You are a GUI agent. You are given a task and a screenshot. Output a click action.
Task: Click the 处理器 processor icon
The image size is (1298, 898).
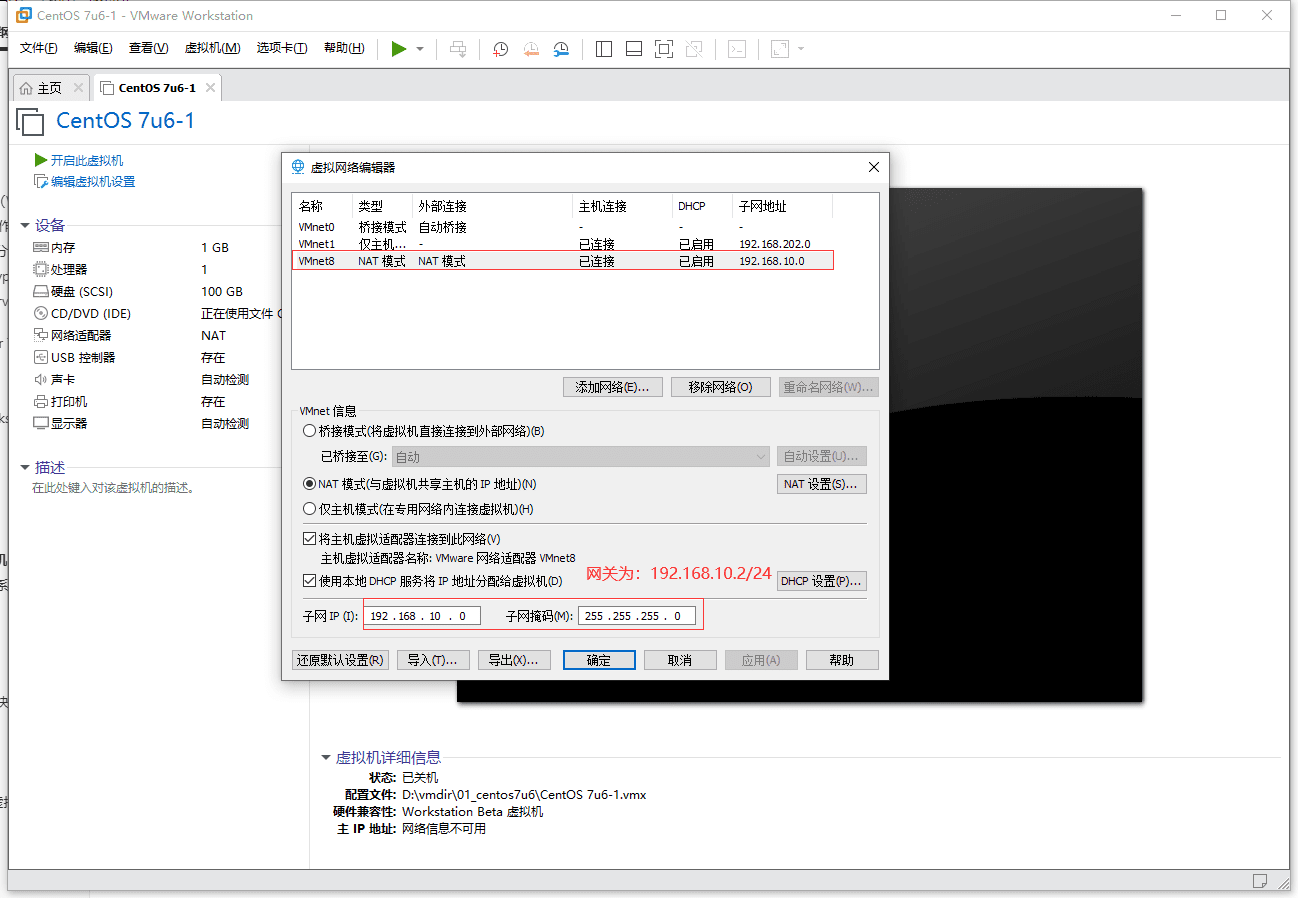tap(41, 269)
